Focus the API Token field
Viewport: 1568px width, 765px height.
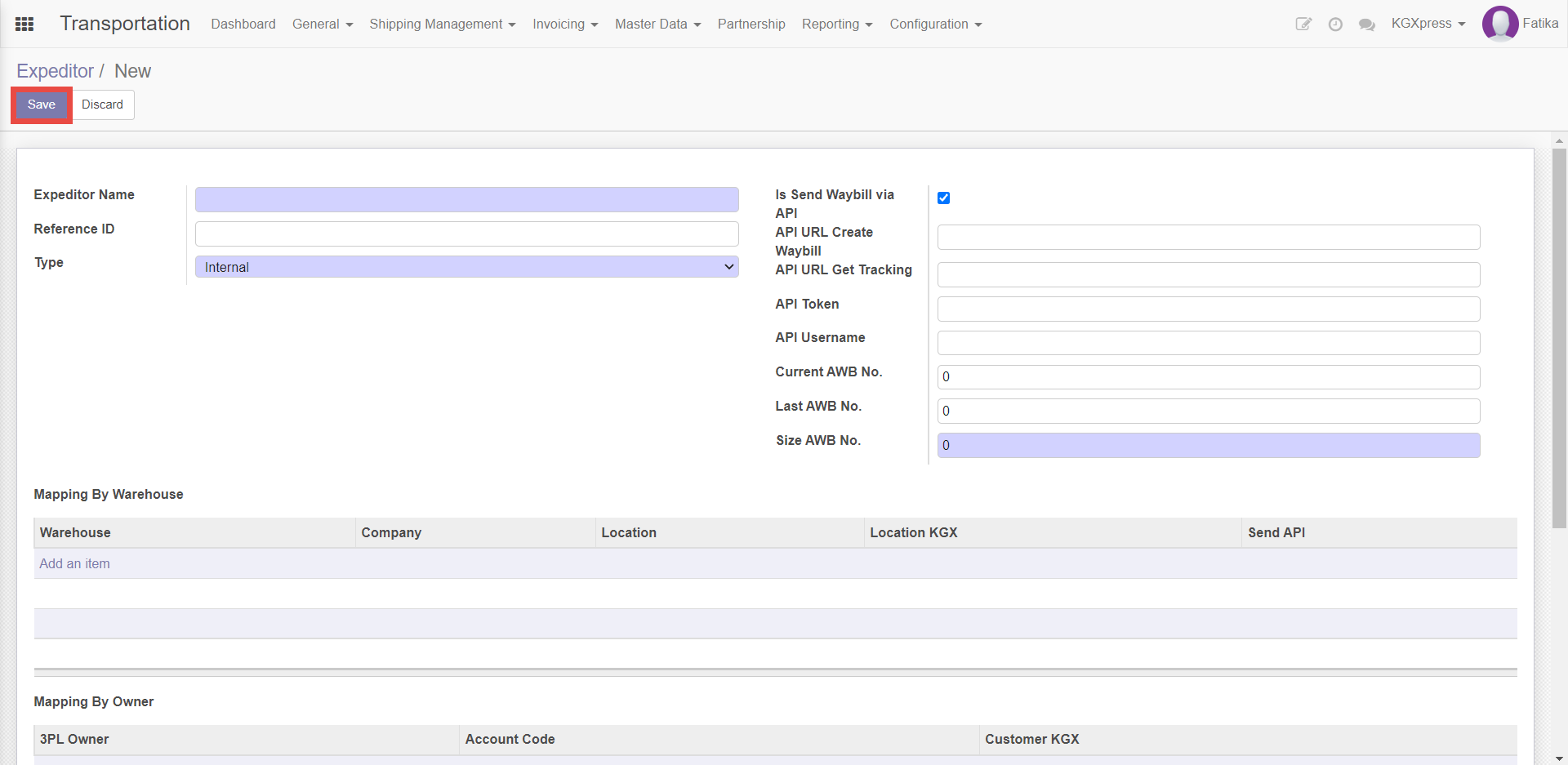point(1209,309)
